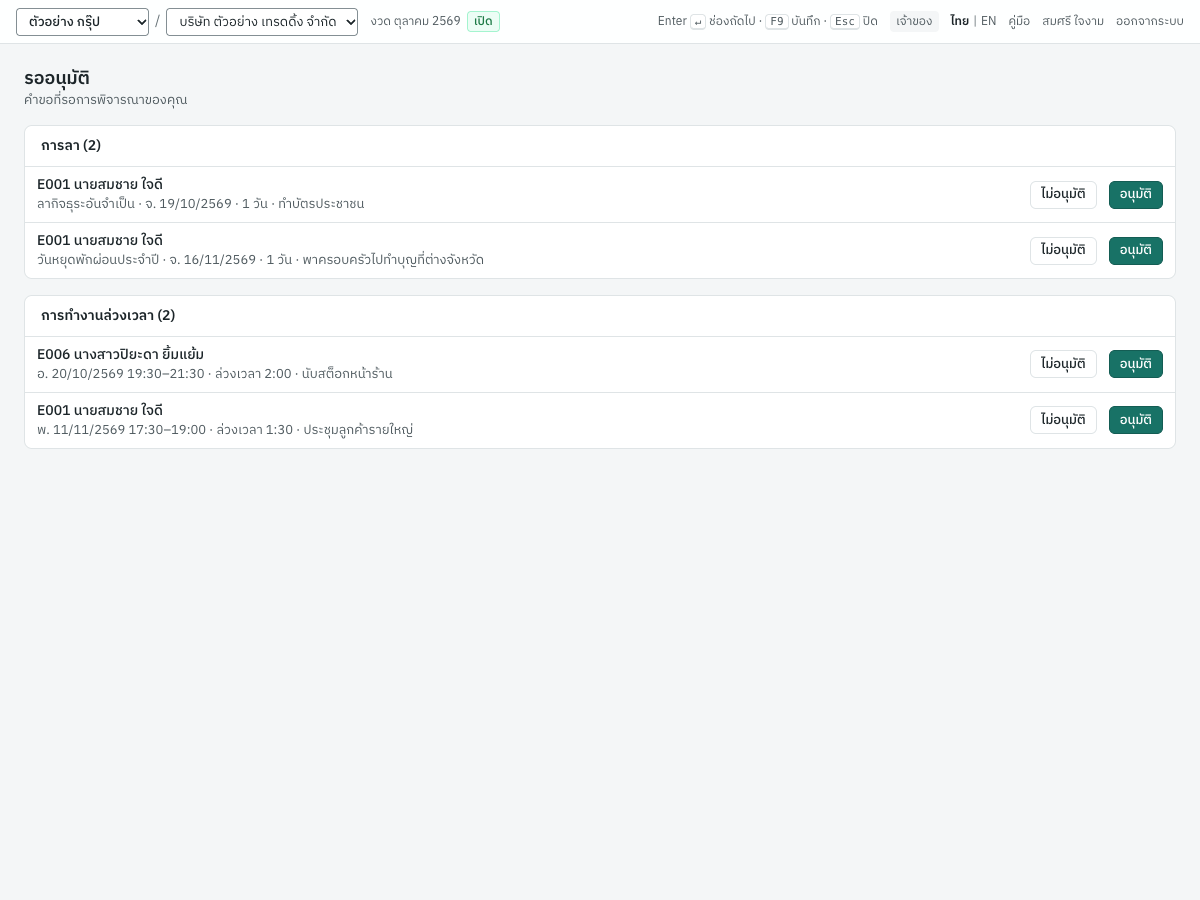Click the ประชุมลูกค้ารายใหญ่ overtime details line
The image size is (1200, 900).
coord(225,430)
